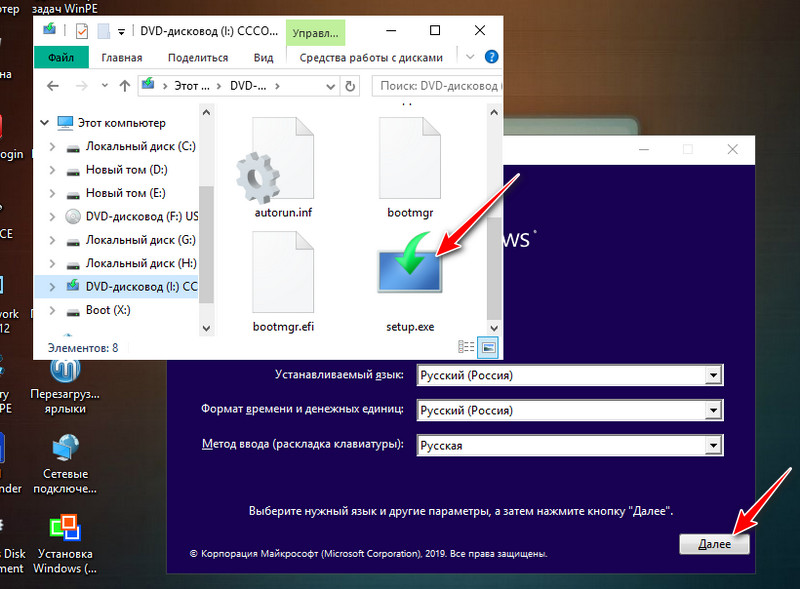The image size is (800, 589).
Task: Open the recent locations dropdown arrow
Action: coord(105,85)
